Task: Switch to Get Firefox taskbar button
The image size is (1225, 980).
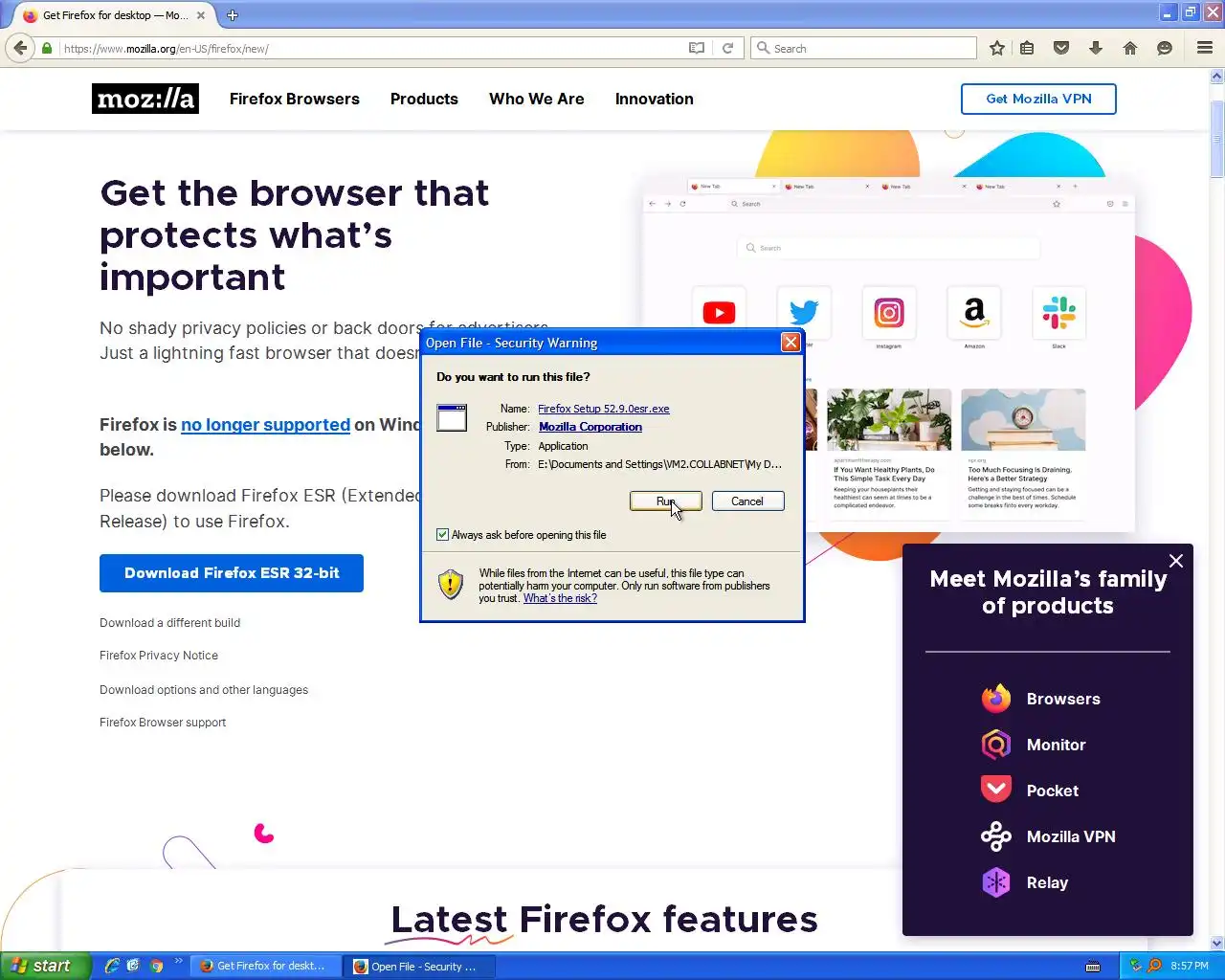Action: pyautogui.click(x=267, y=967)
